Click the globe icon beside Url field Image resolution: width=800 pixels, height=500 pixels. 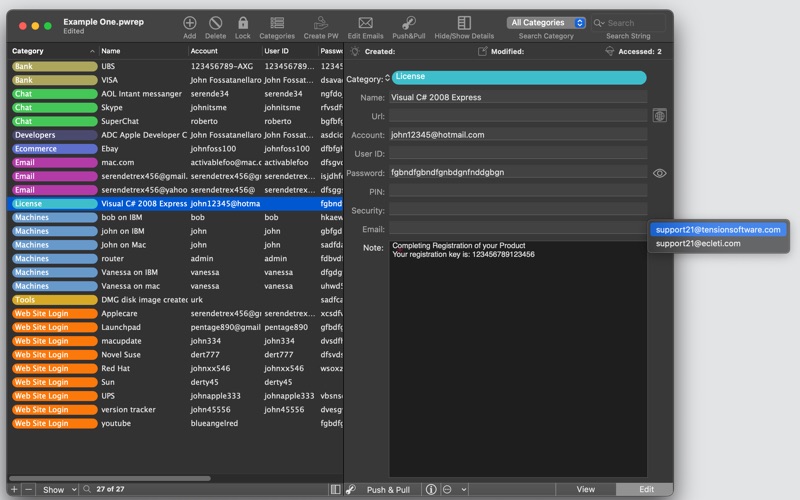[659, 116]
